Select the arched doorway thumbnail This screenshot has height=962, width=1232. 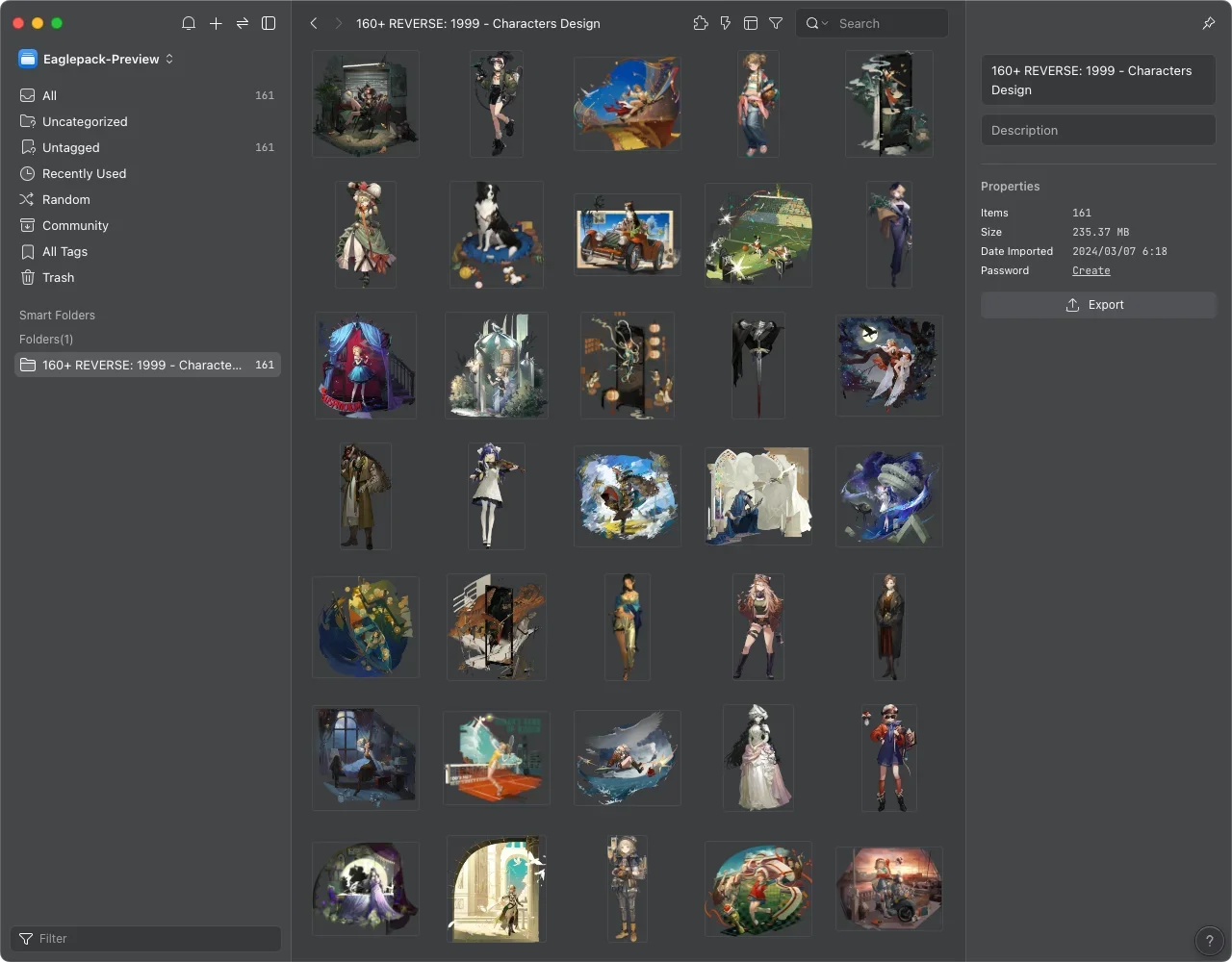(497, 889)
